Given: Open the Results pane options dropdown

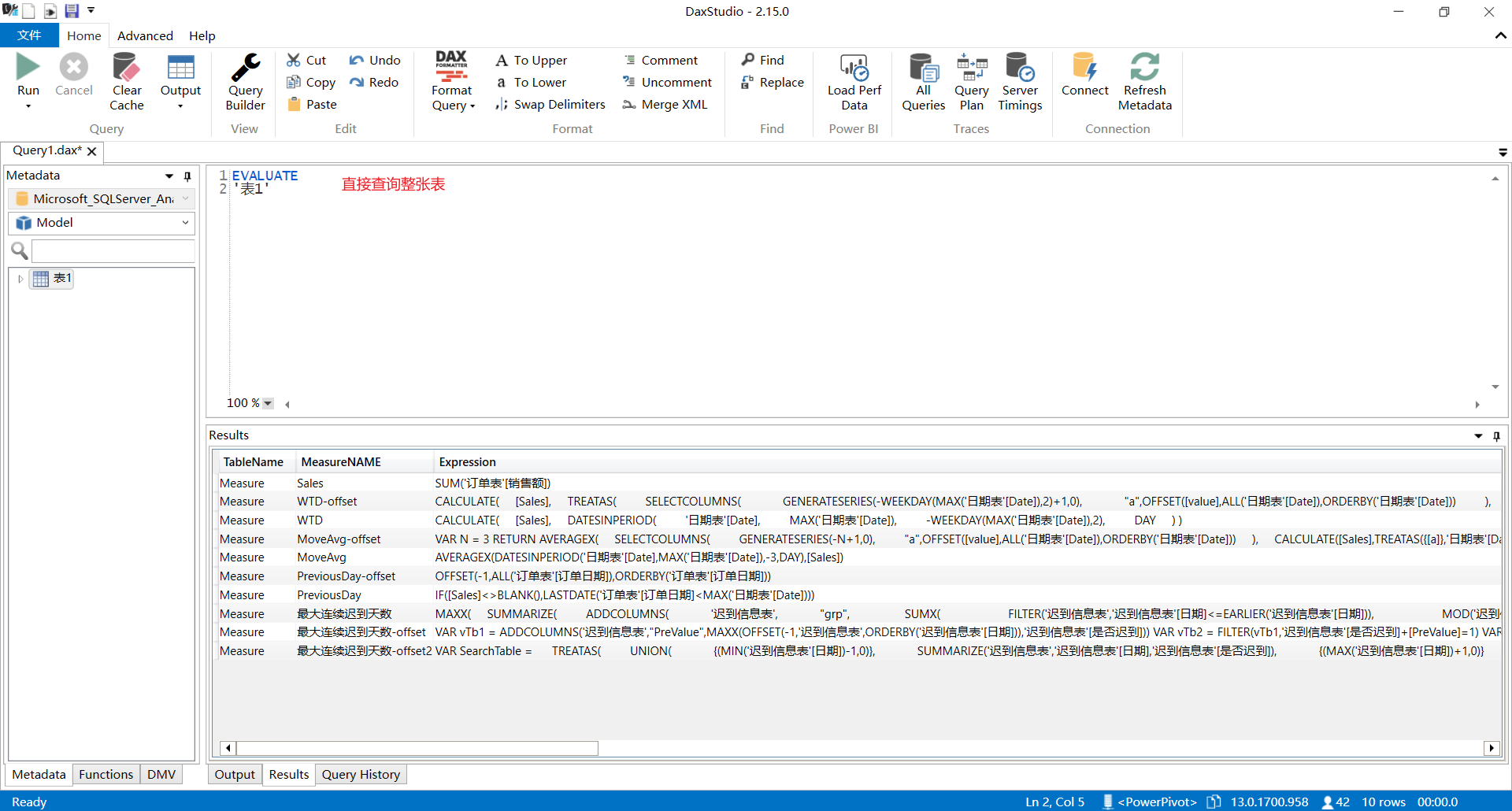Looking at the screenshot, I should click(1478, 435).
